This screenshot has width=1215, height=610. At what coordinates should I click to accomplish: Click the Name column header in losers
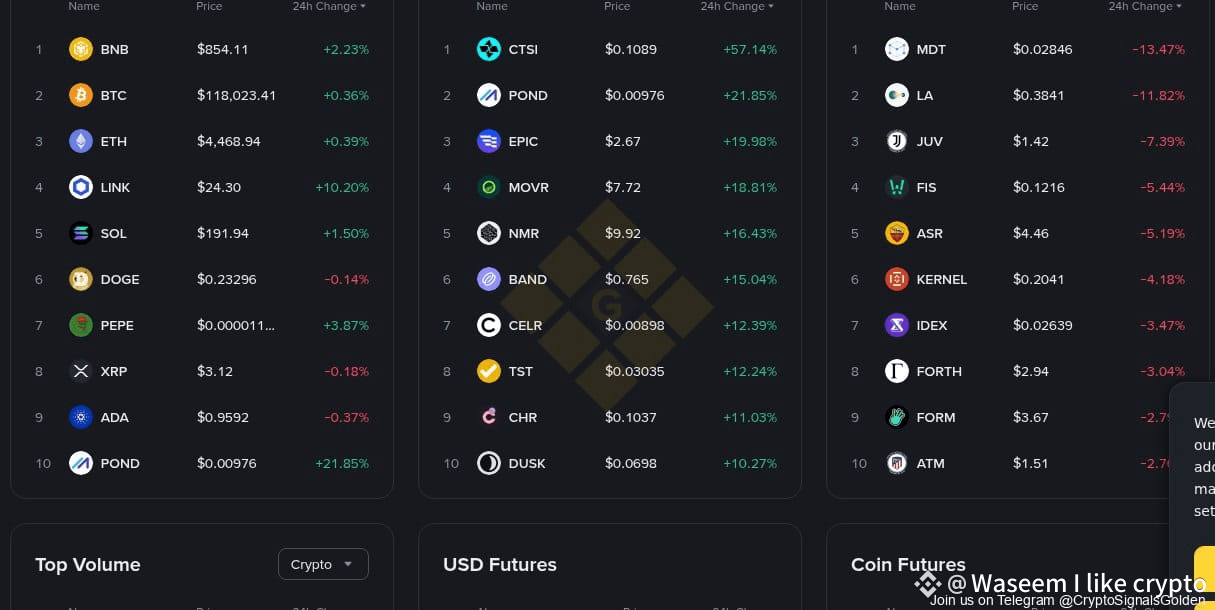pos(900,6)
